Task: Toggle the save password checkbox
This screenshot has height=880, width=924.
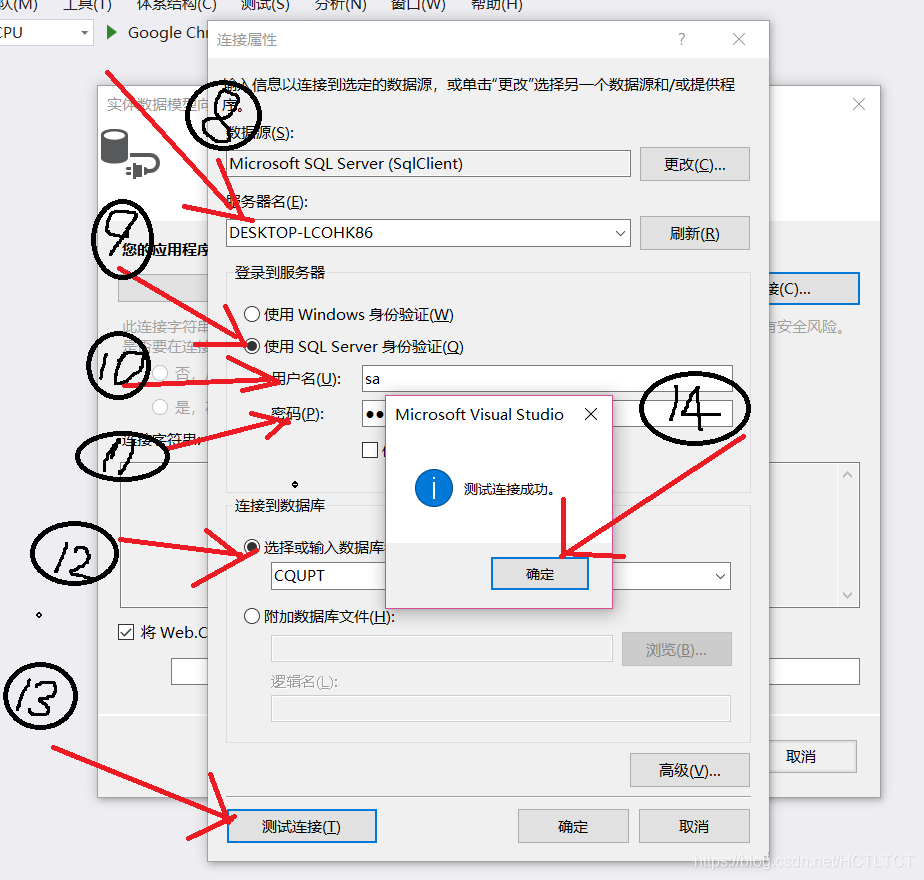Action: pos(370,450)
